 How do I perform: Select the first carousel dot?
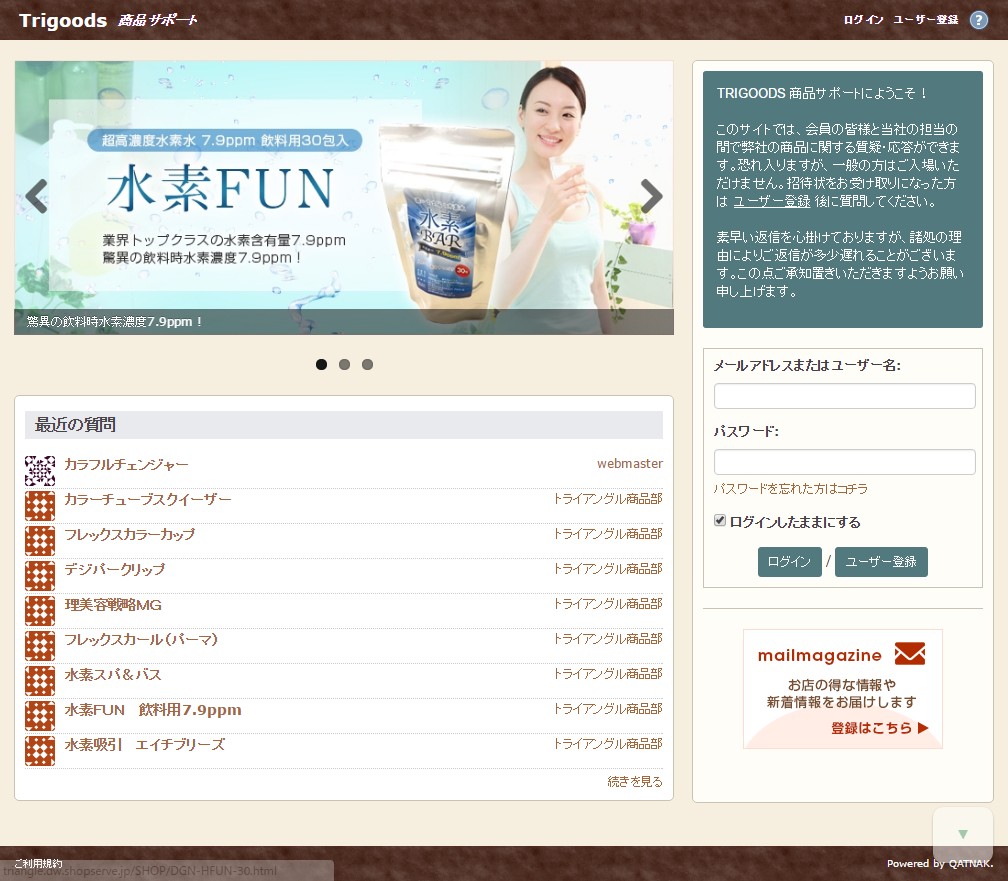[x=321, y=365]
